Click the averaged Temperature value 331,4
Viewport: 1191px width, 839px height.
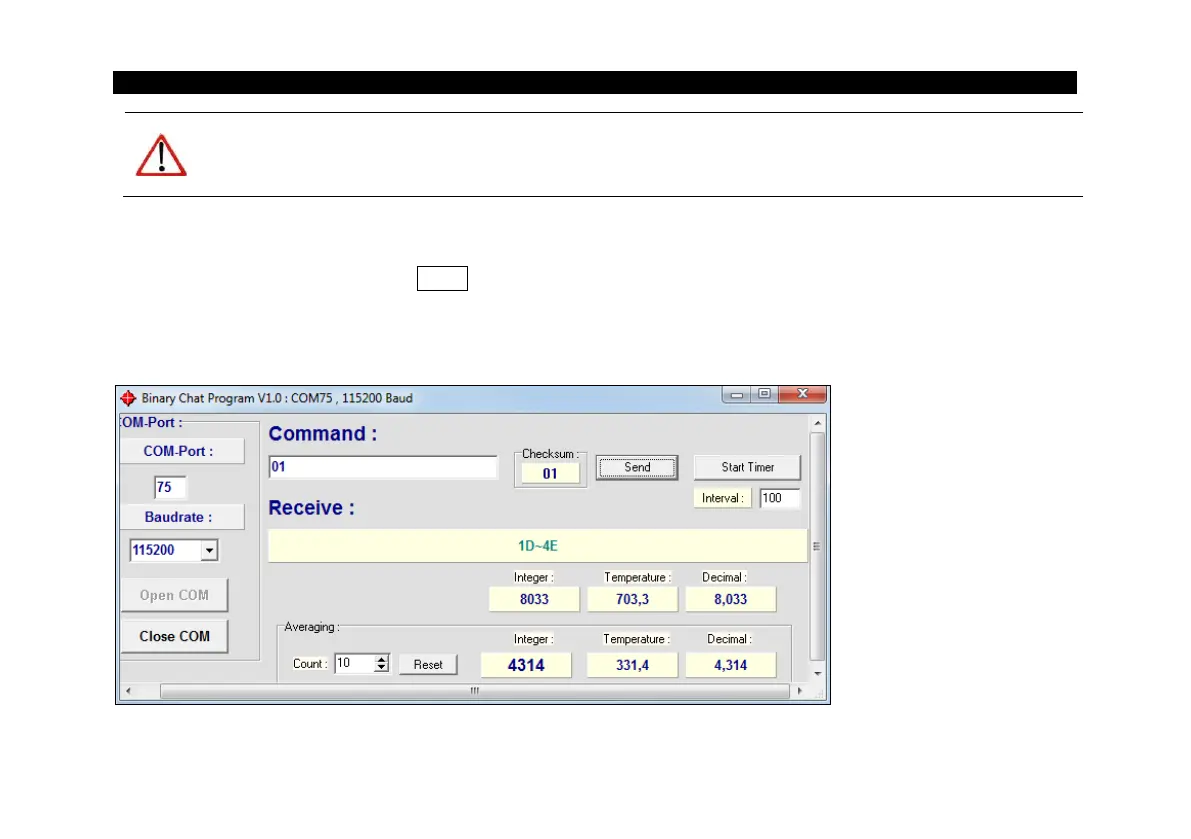click(632, 665)
